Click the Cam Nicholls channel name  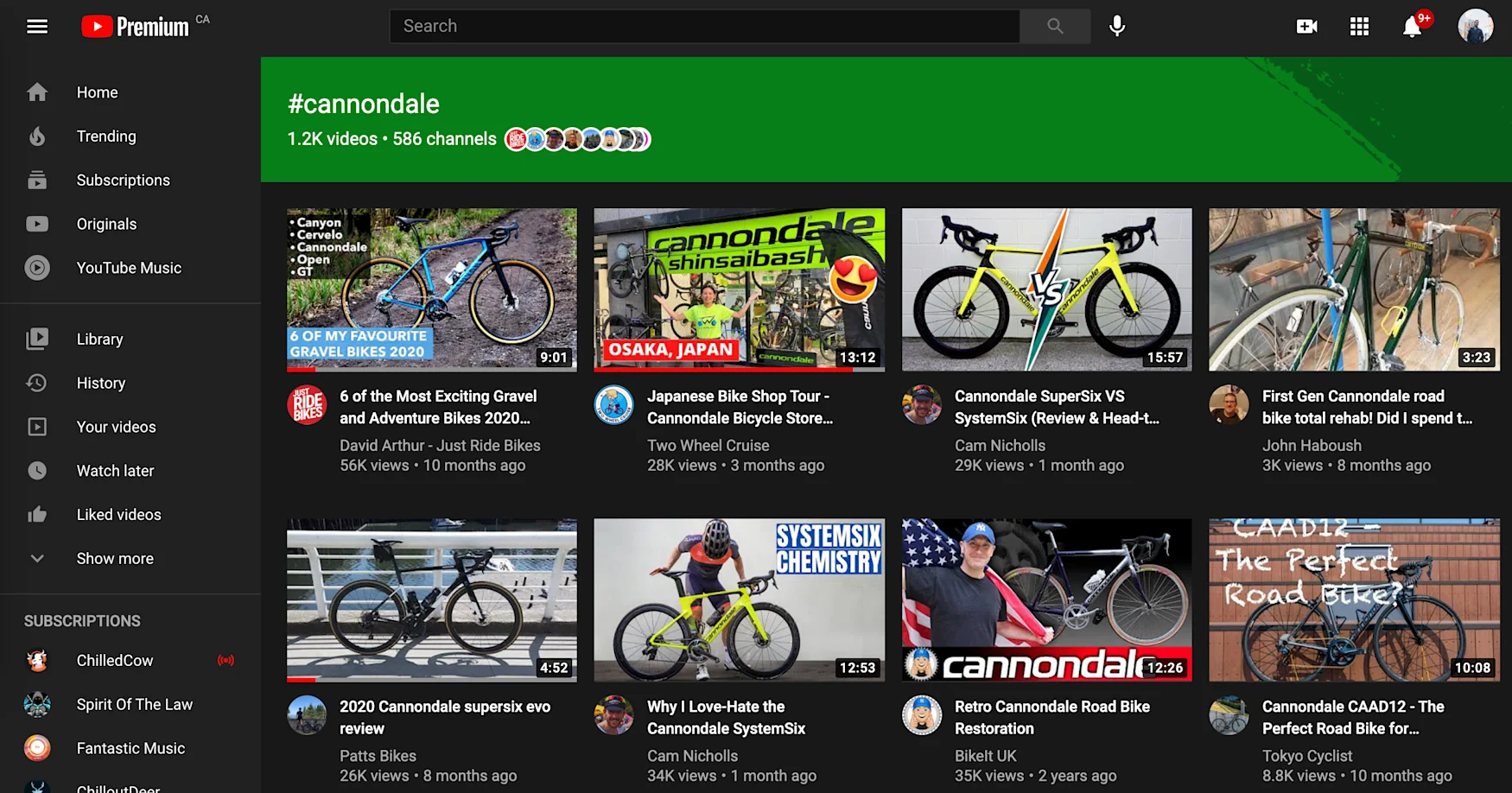[x=1000, y=446]
